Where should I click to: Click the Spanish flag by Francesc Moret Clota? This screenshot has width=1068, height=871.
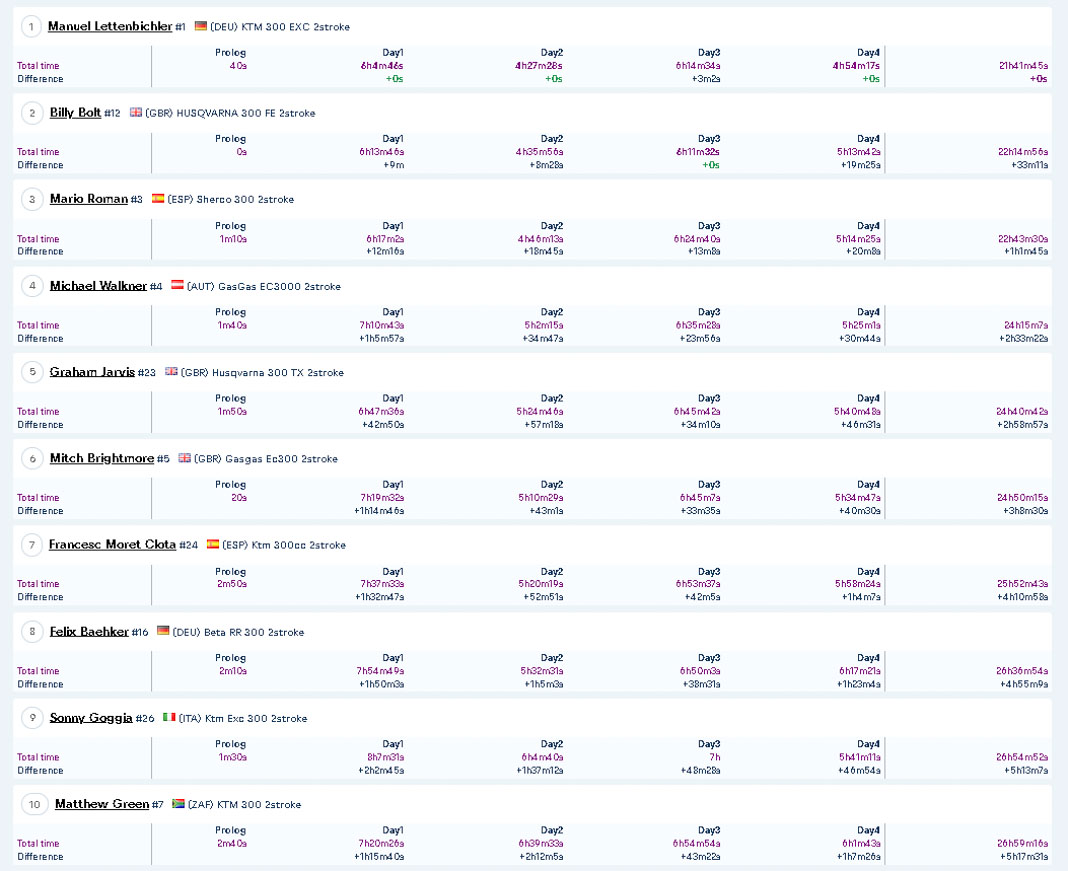point(213,544)
